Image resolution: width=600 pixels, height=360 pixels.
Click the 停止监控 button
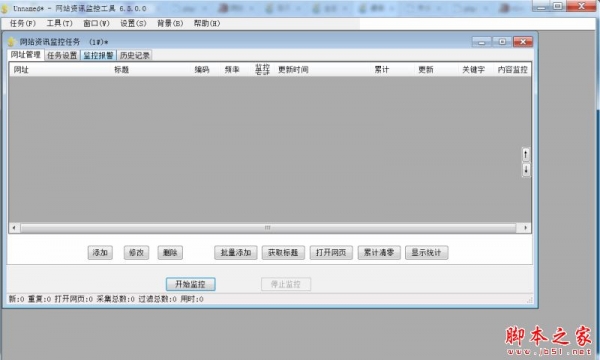tap(286, 284)
